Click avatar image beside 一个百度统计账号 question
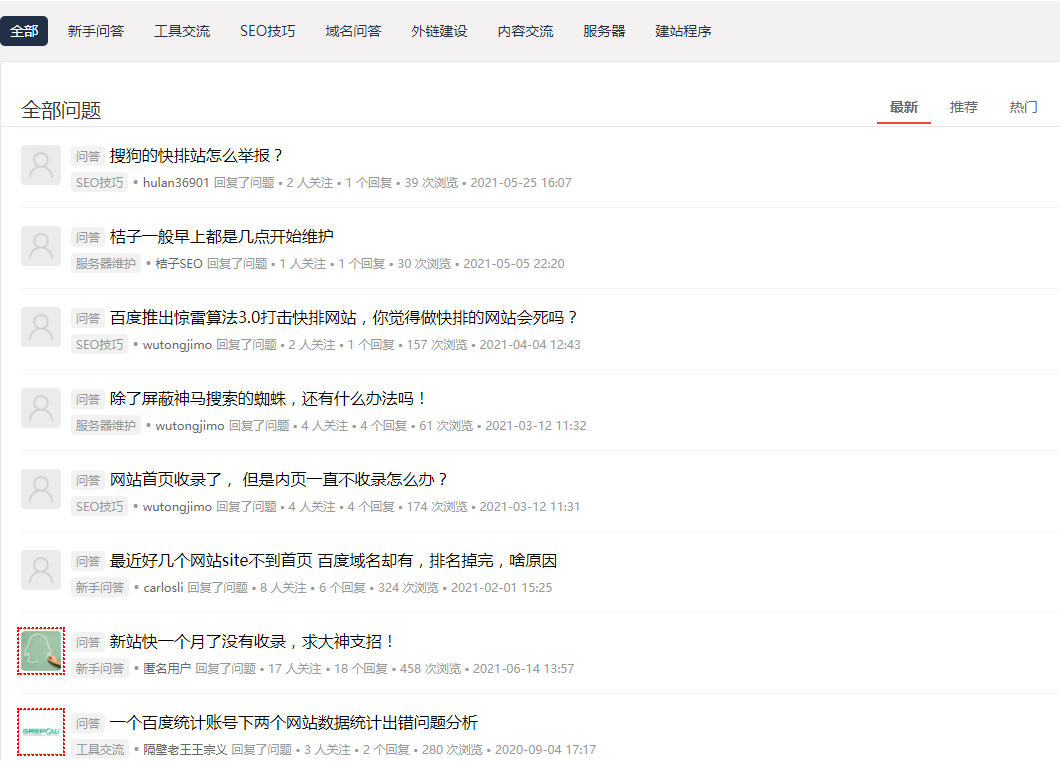The height and width of the screenshot is (761, 1060). (41, 732)
